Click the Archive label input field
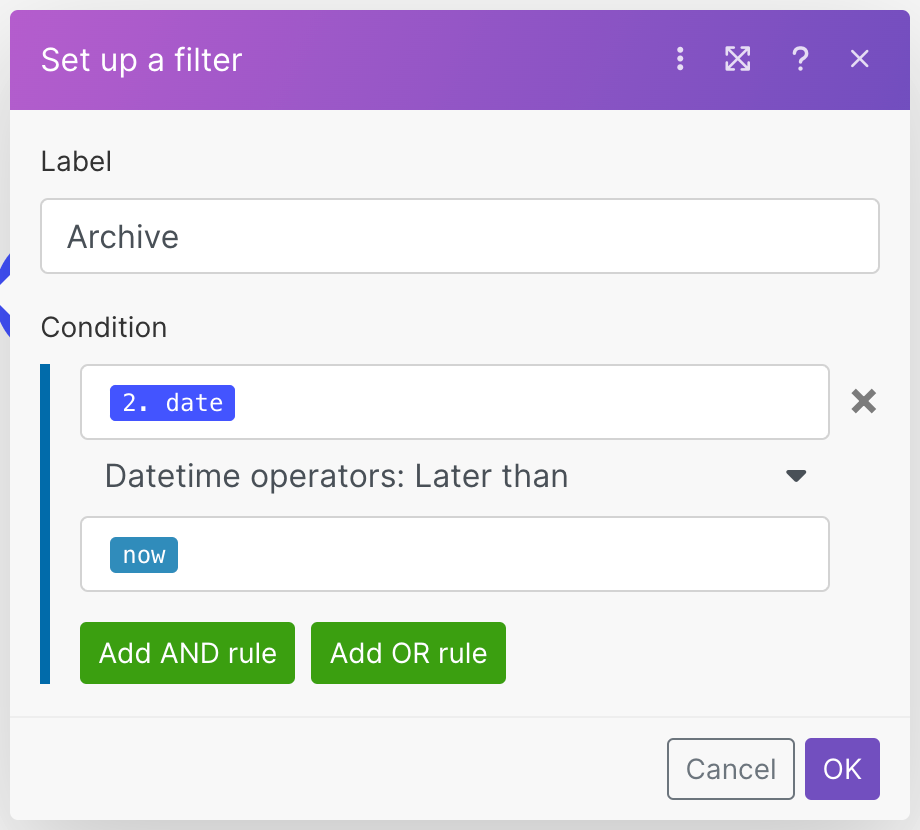This screenshot has height=830, width=920. 460,237
